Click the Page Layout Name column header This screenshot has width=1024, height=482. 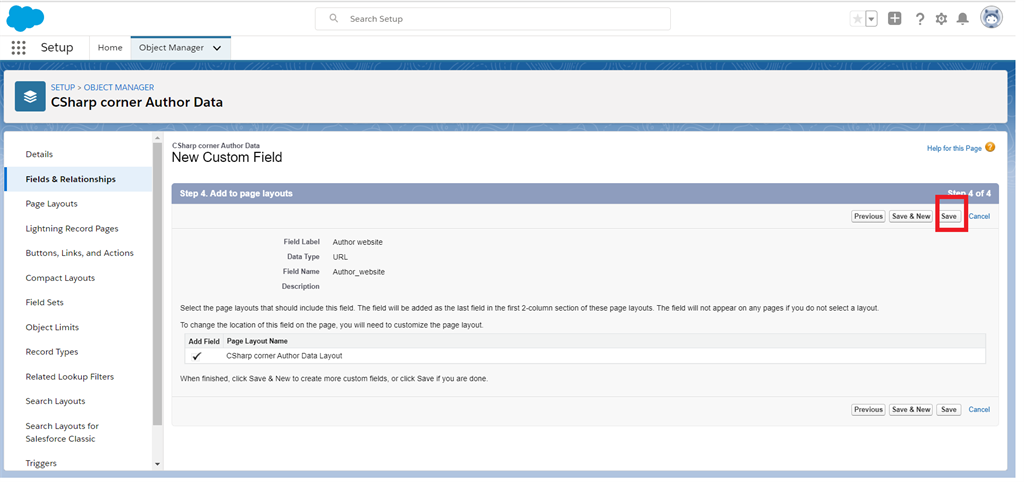pos(257,341)
